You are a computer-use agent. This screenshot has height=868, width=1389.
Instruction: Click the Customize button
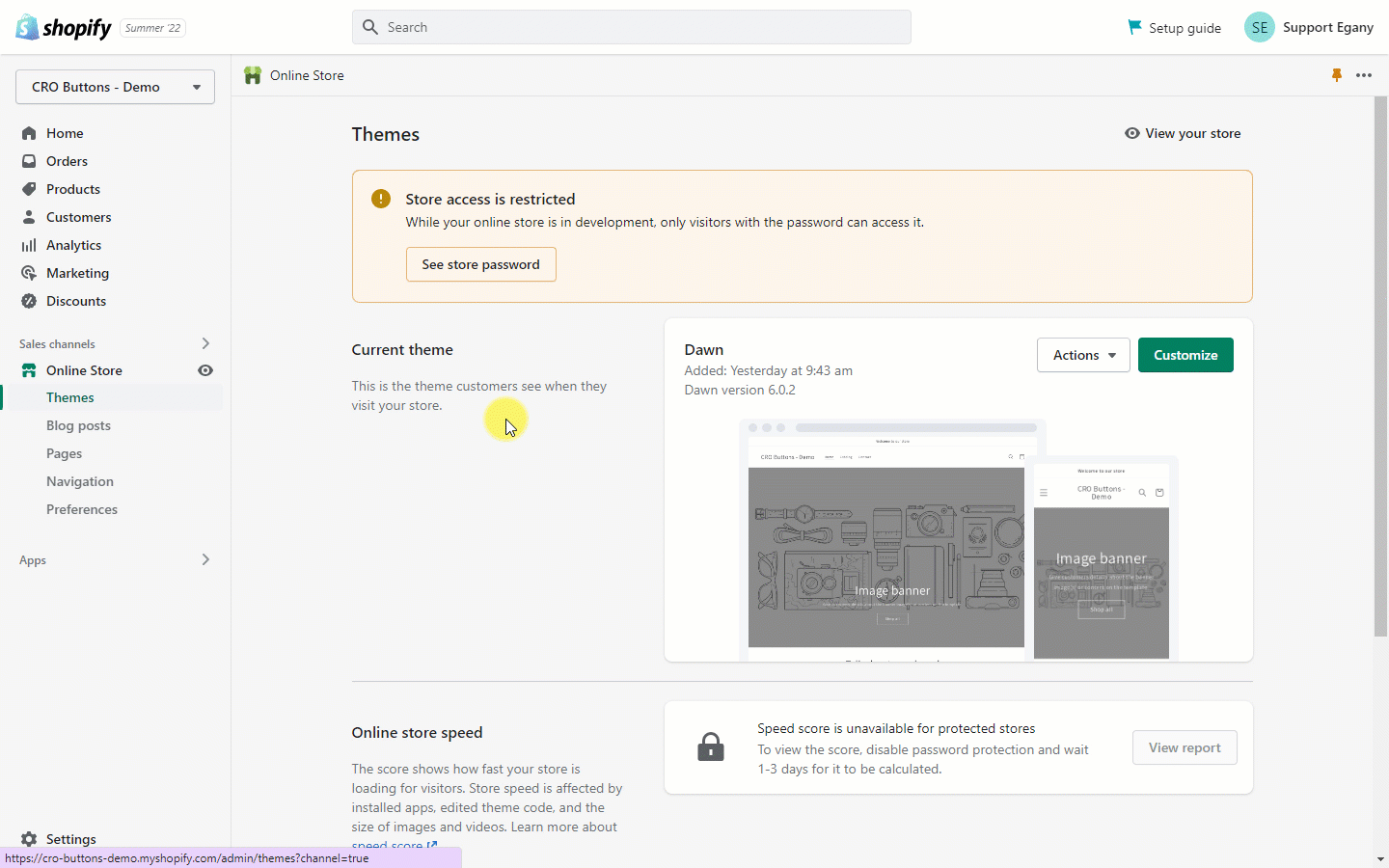click(x=1185, y=355)
